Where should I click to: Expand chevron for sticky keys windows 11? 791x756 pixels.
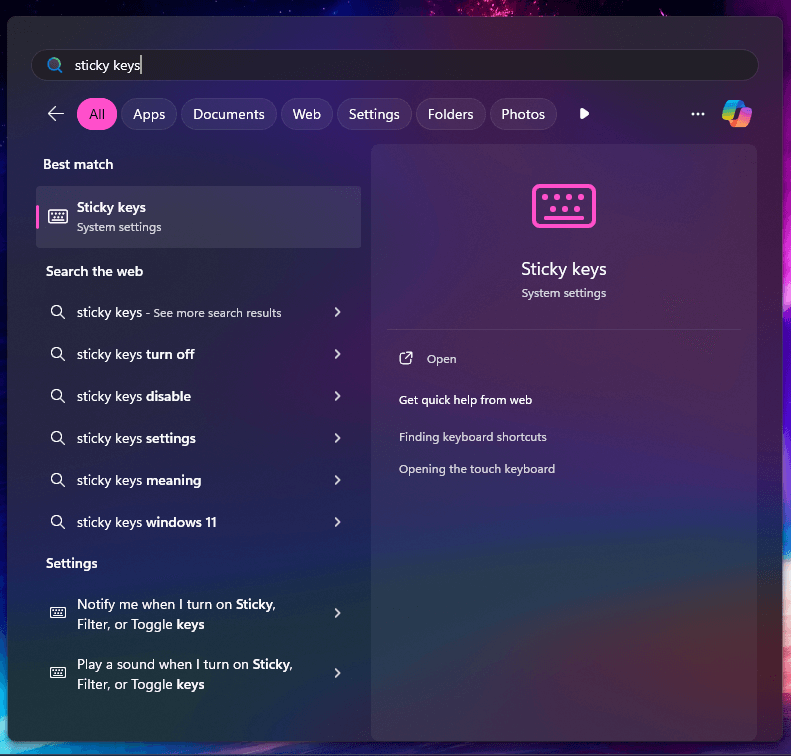tap(337, 522)
